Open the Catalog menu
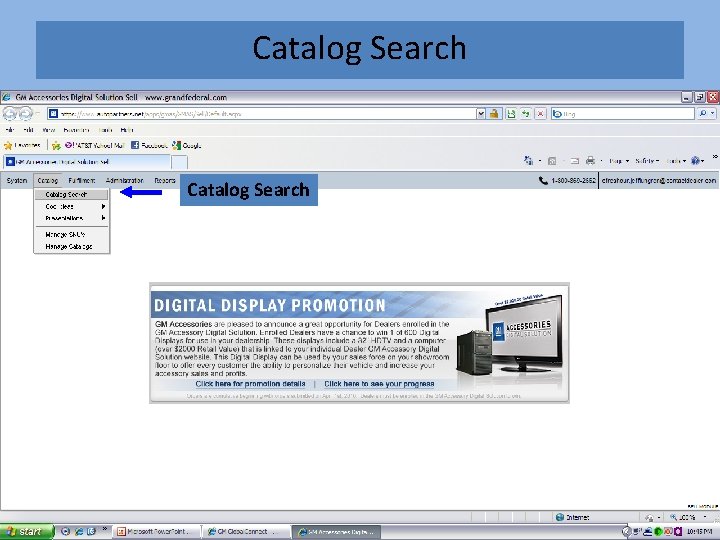Screen dimensions: 720x540 (x=47, y=180)
